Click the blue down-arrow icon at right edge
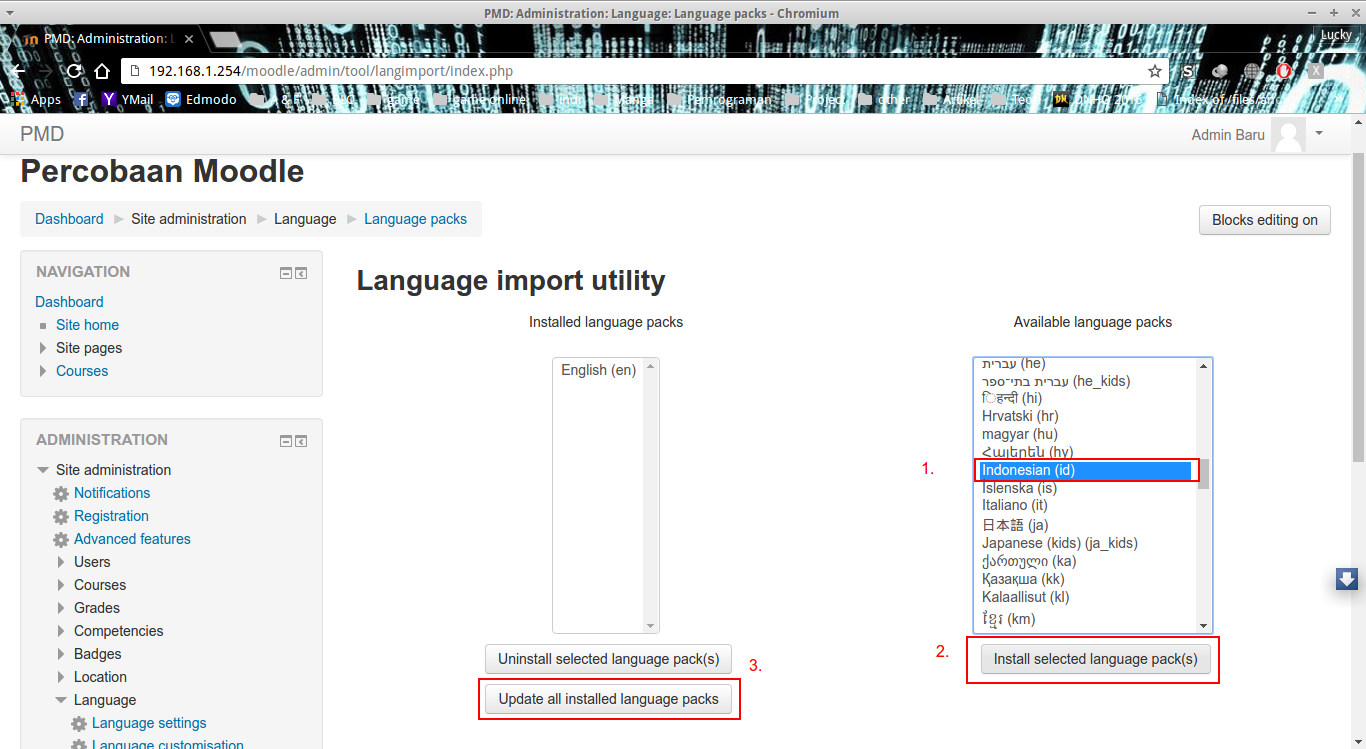Screen dimensions: 1366x749 click(1346, 579)
